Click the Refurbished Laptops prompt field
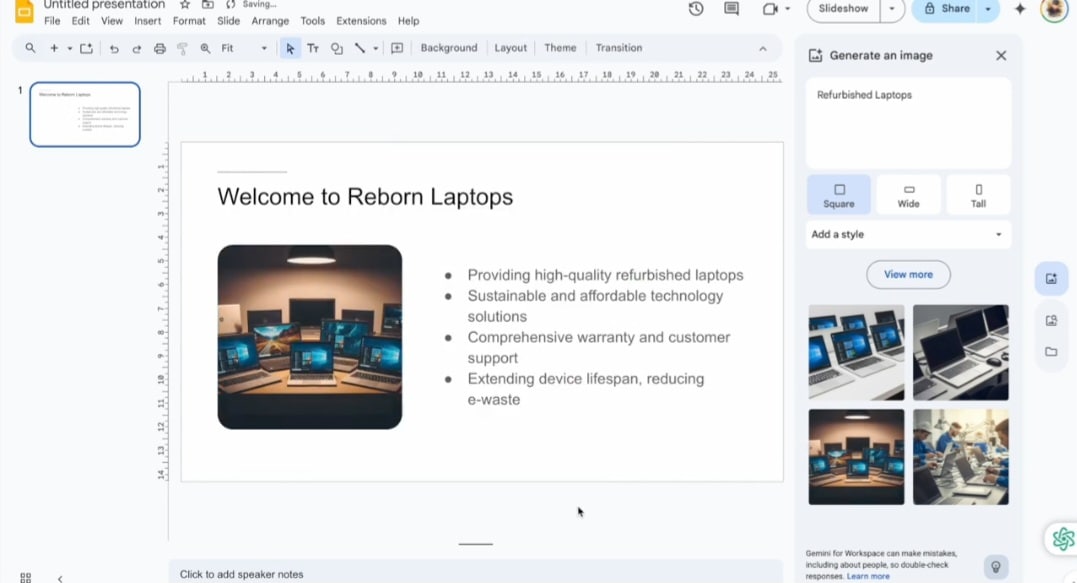The width and height of the screenshot is (1077, 583). 908,123
